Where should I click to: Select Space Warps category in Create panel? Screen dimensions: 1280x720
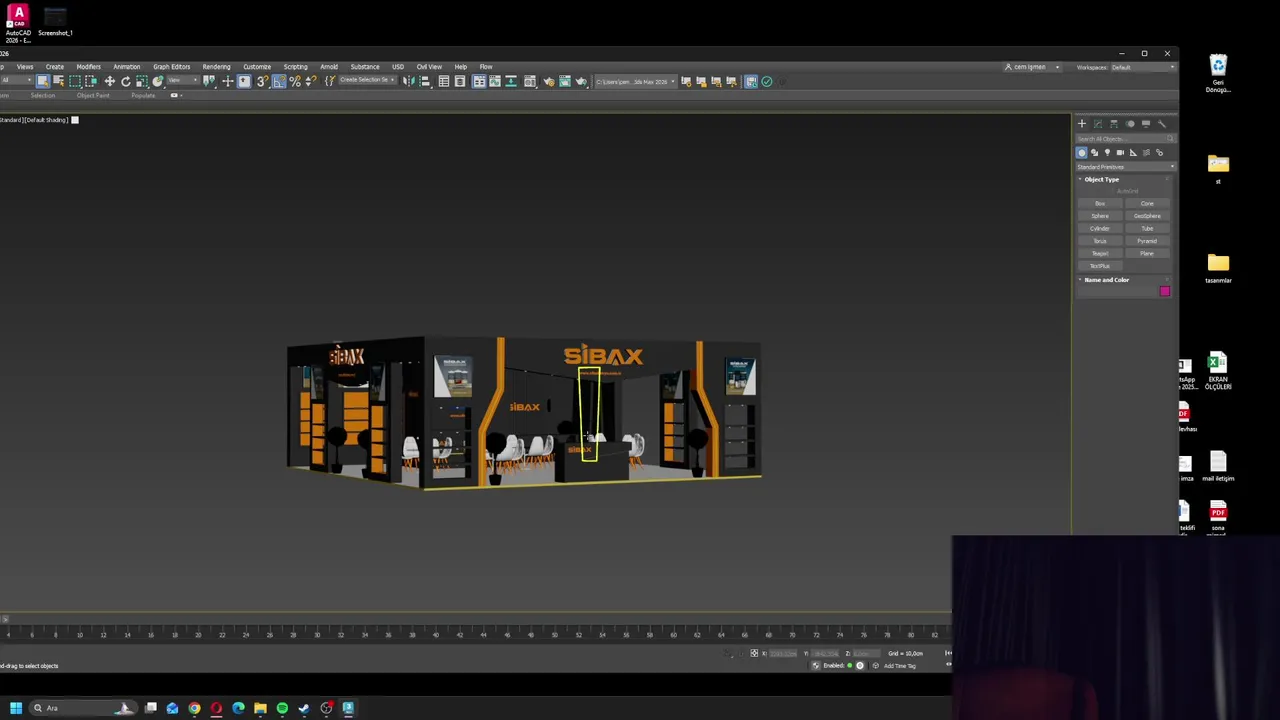[1146, 153]
